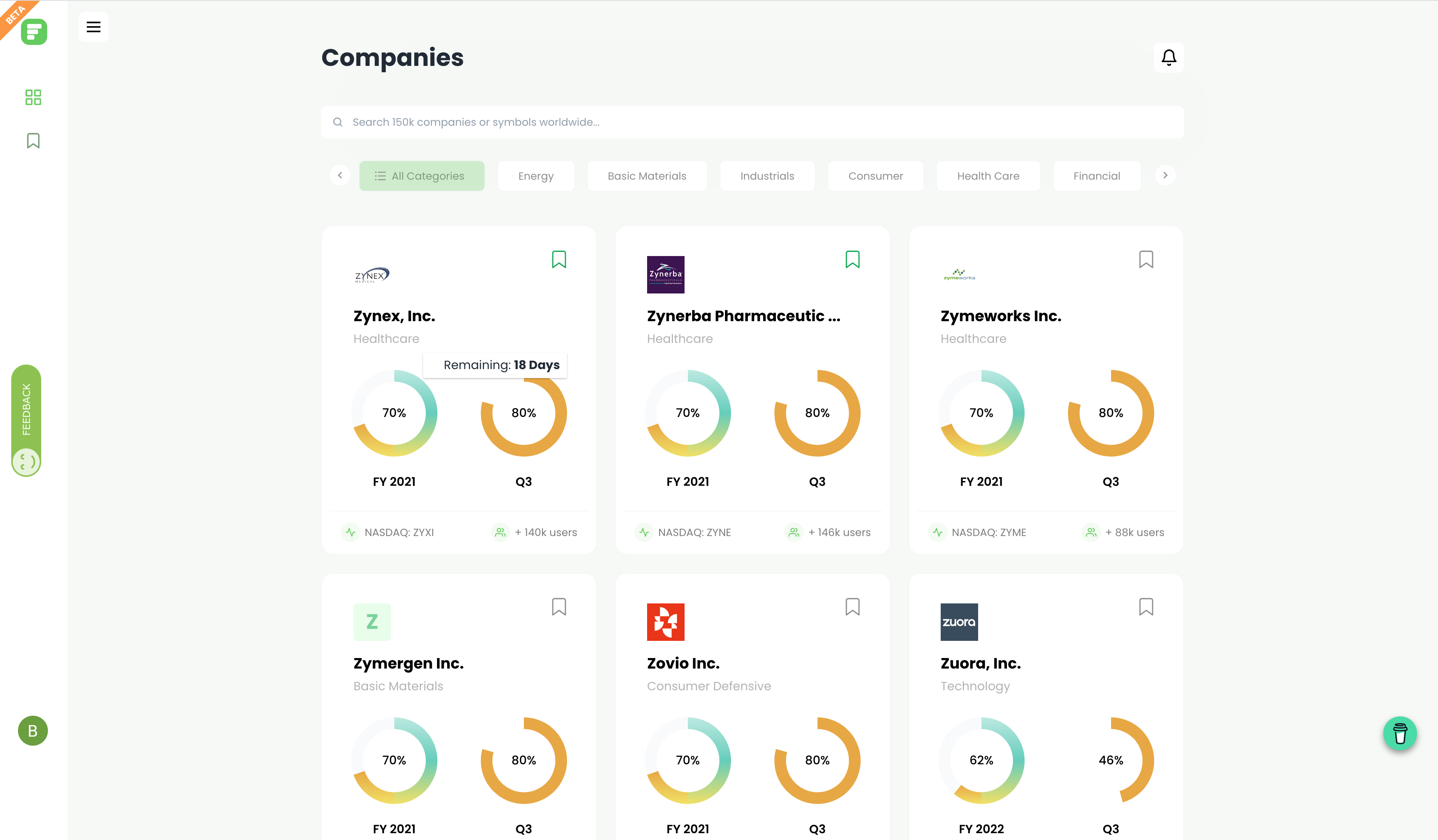Open the hamburger navigation menu
The height and width of the screenshot is (840, 1438).
pyautogui.click(x=94, y=27)
